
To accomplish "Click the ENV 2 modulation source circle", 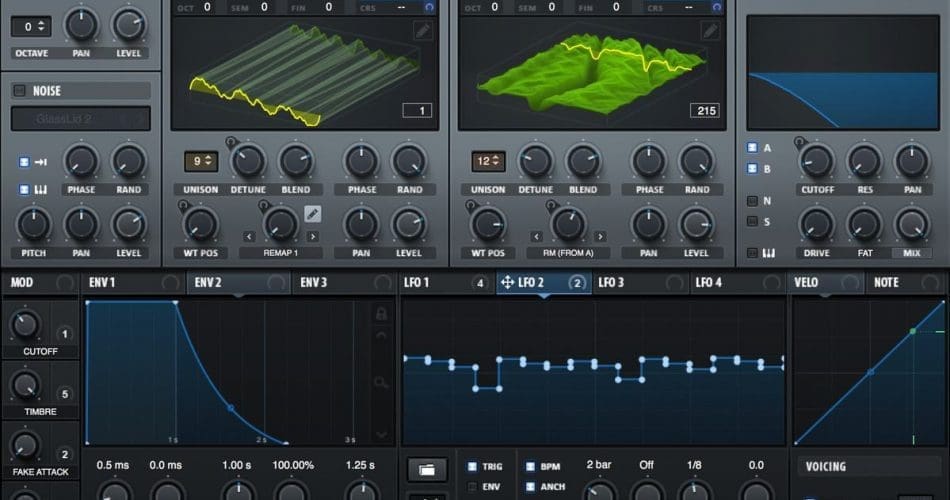I will click(276, 282).
